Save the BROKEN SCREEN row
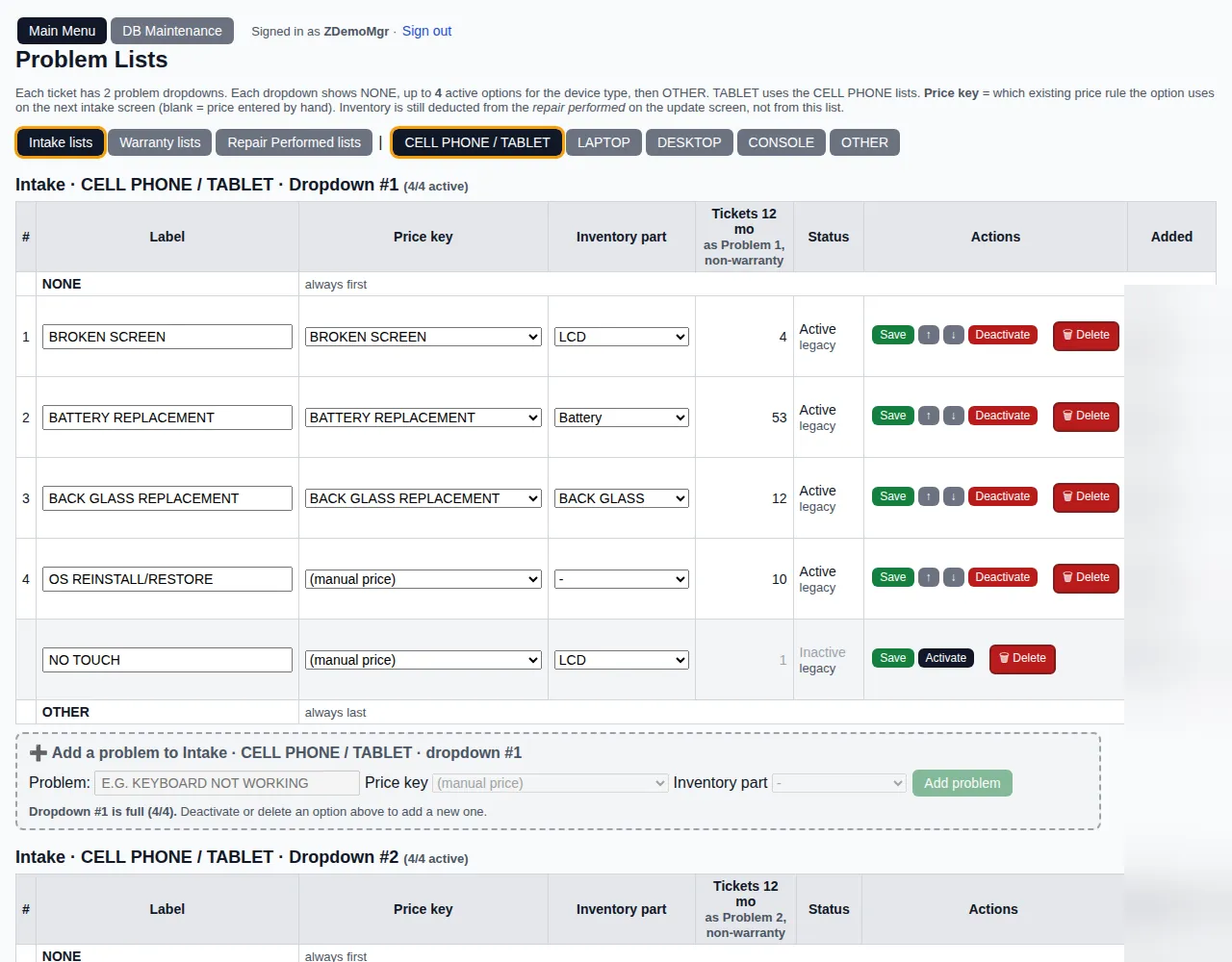 tap(893, 335)
